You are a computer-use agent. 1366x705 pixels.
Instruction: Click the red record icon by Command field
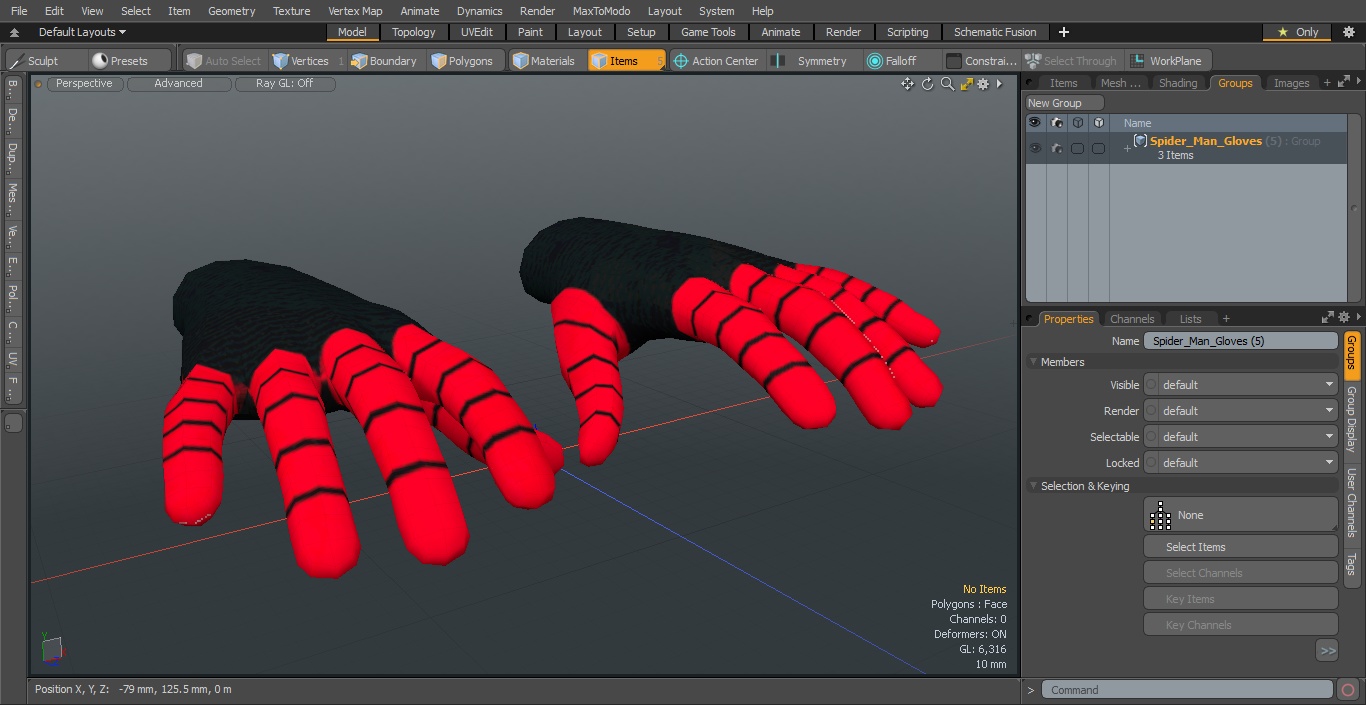(1348, 690)
